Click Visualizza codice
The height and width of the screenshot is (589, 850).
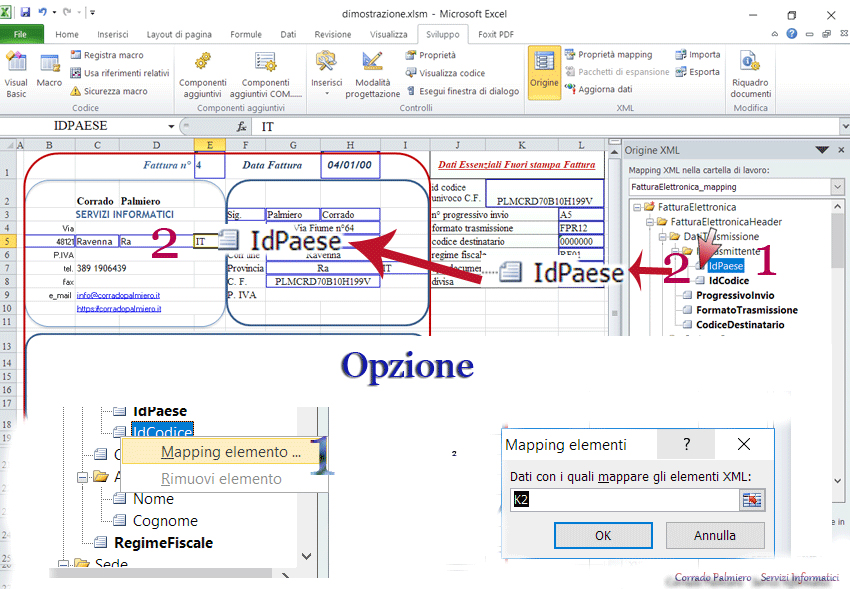tap(445, 73)
